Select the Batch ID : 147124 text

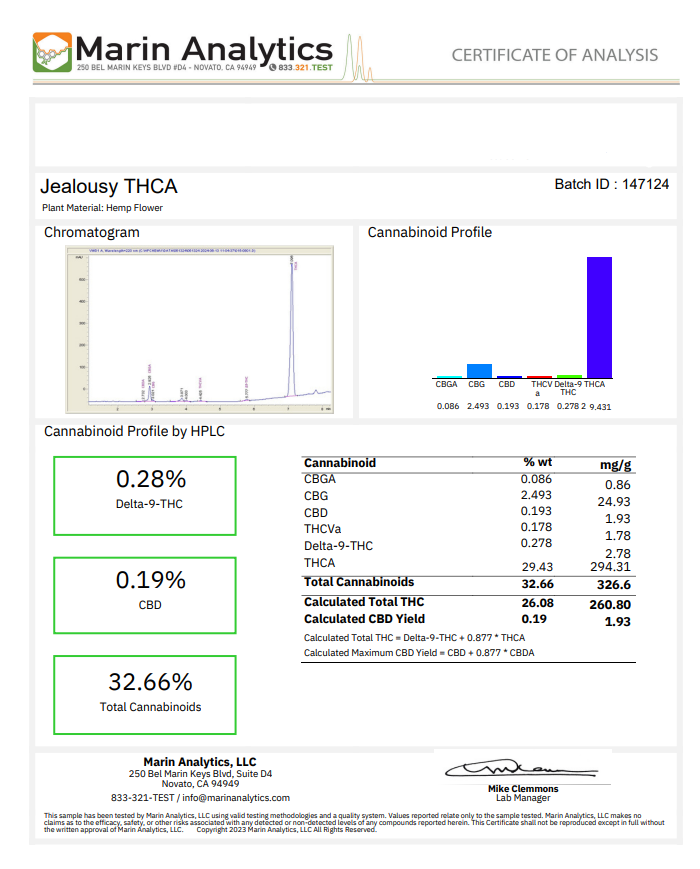click(x=612, y=184)
